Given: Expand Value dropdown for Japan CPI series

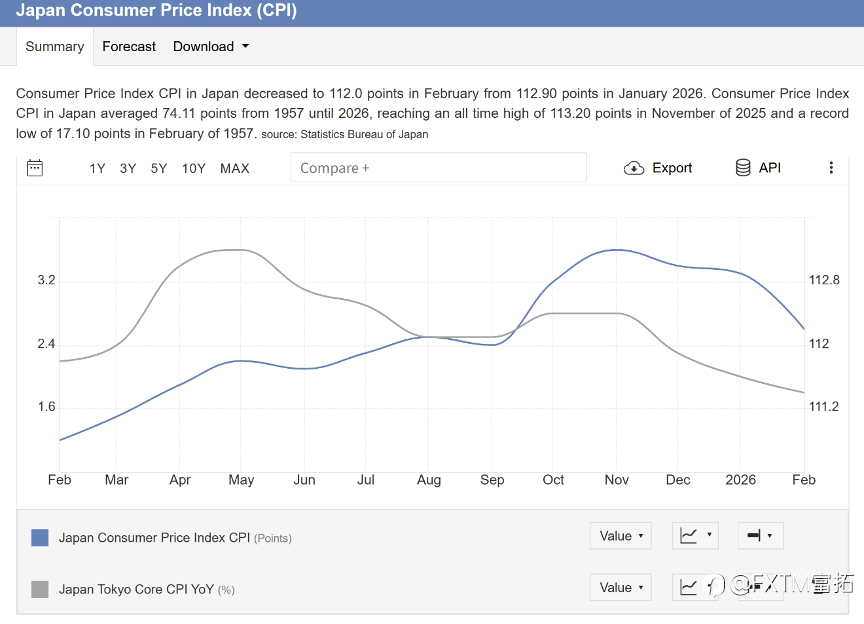Looking at the screenshot, I should (x=621, y=536).
